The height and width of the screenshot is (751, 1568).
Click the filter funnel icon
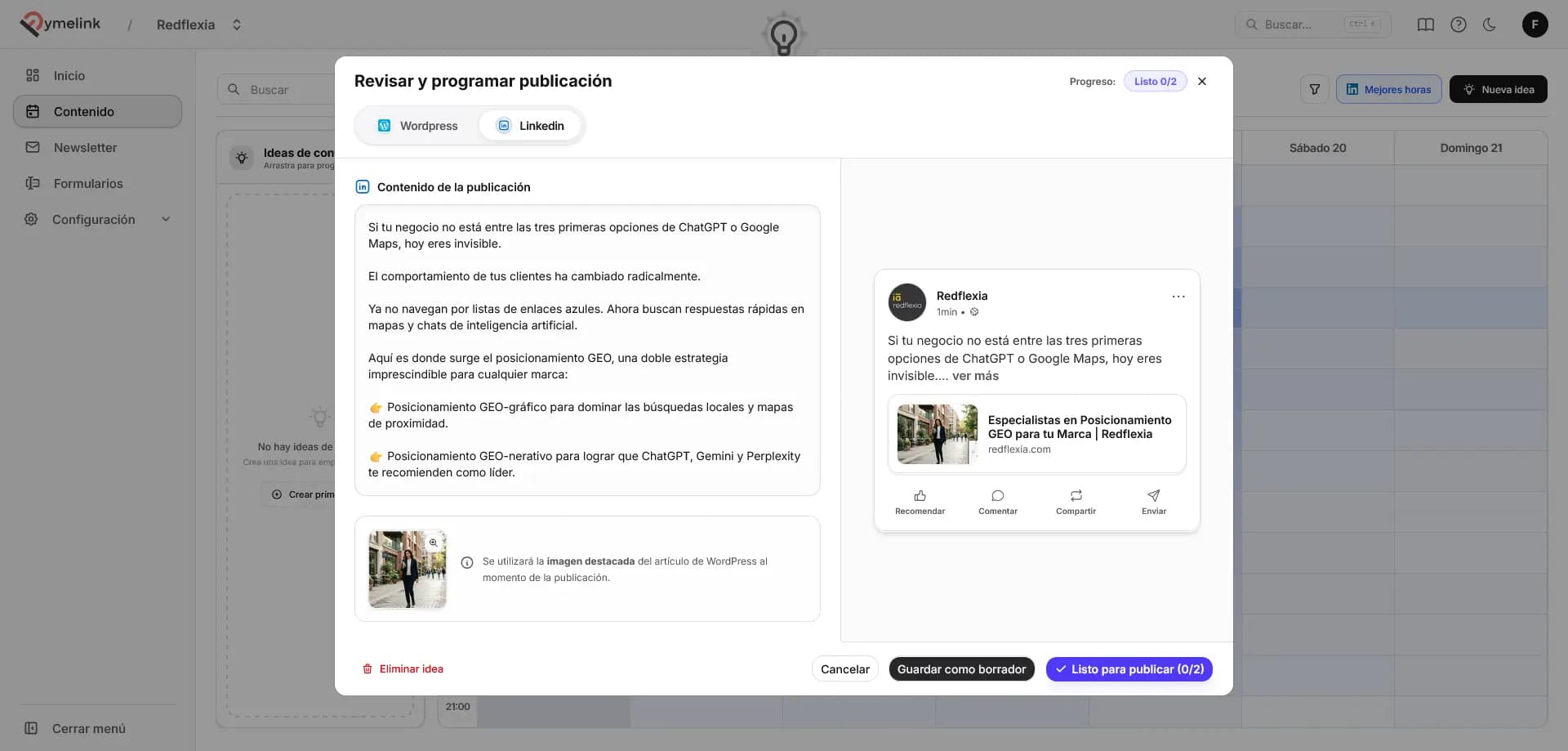pos(1314,89)
